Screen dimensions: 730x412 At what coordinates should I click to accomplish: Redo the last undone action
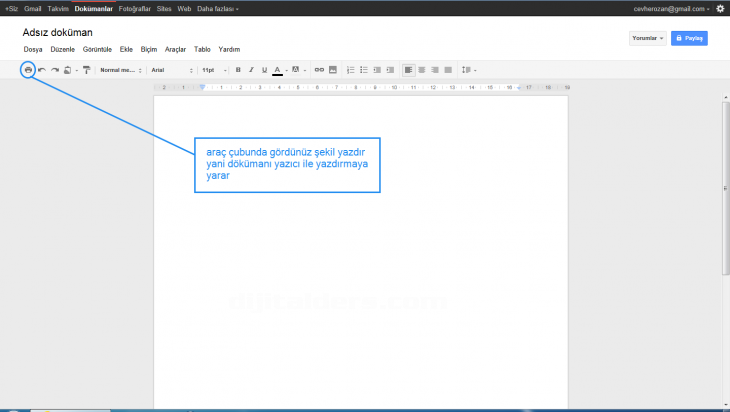coord(55,70)
